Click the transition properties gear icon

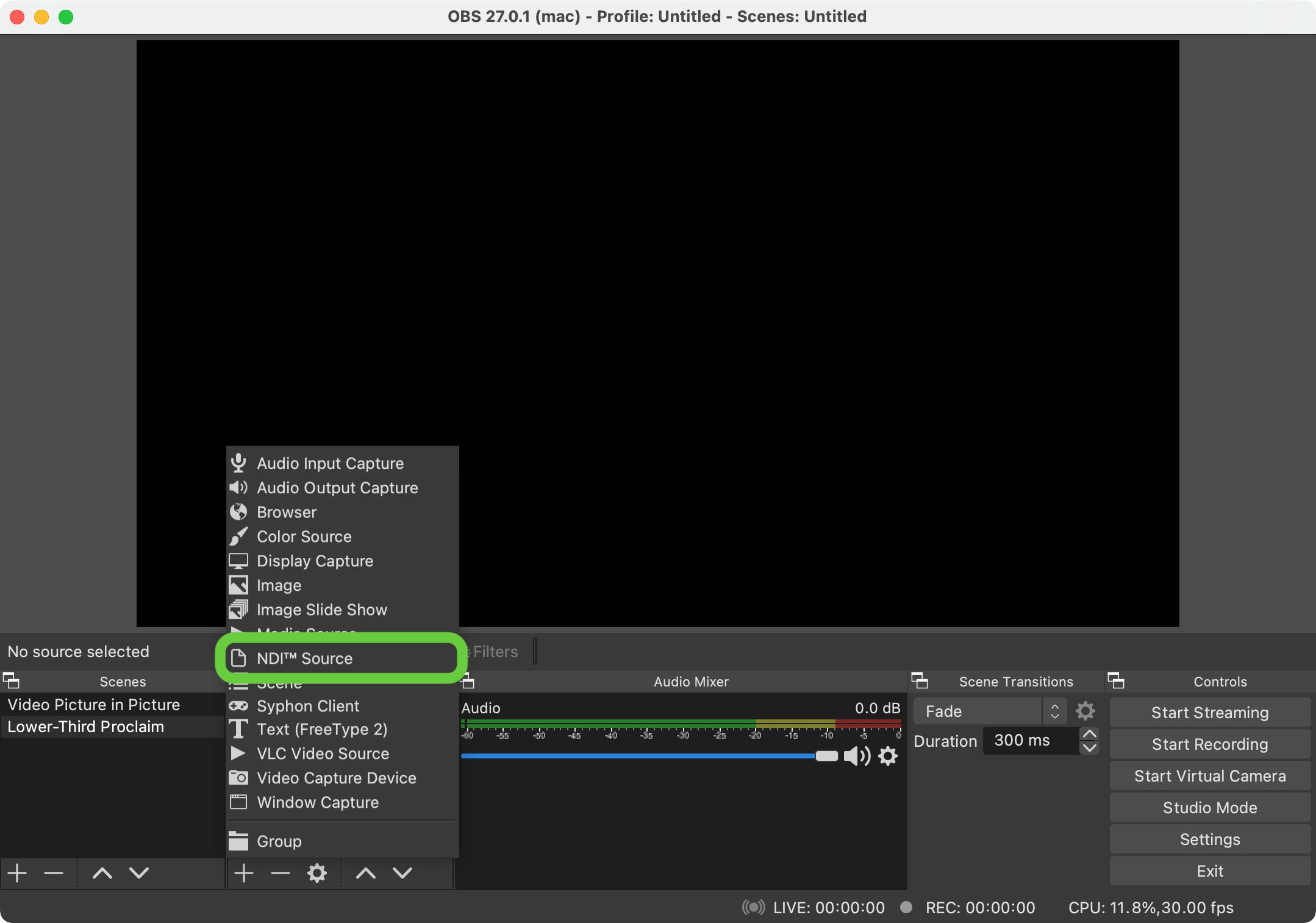pos(1085,711)
